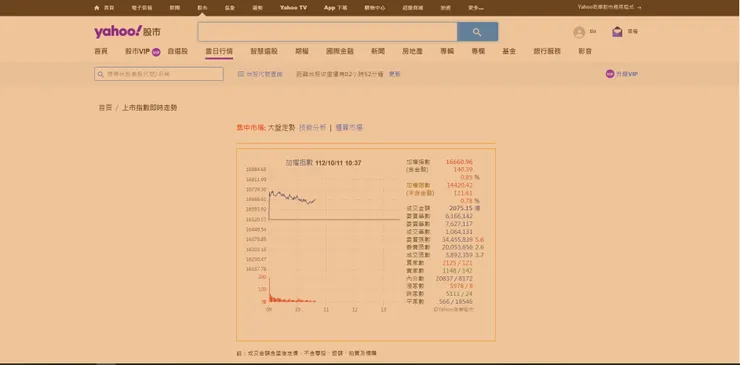The width and height of the screenshot is (740, 365).
Task: Click the value 6,166,142
Action: tap(459, 216)
